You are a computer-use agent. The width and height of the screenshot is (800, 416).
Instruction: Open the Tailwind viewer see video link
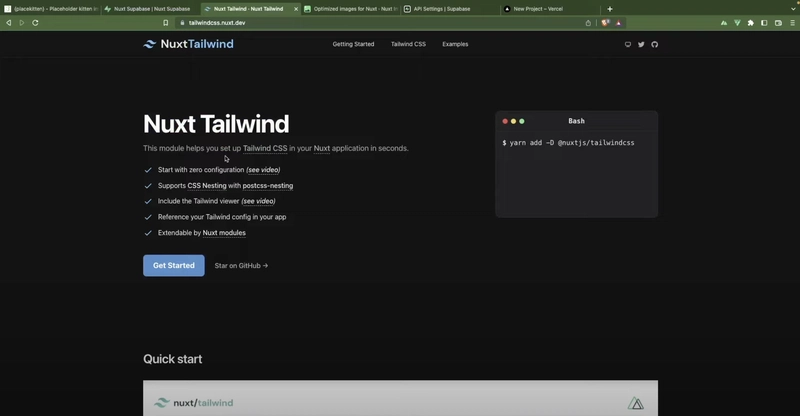pyautogui.click(x=258, y=201)
